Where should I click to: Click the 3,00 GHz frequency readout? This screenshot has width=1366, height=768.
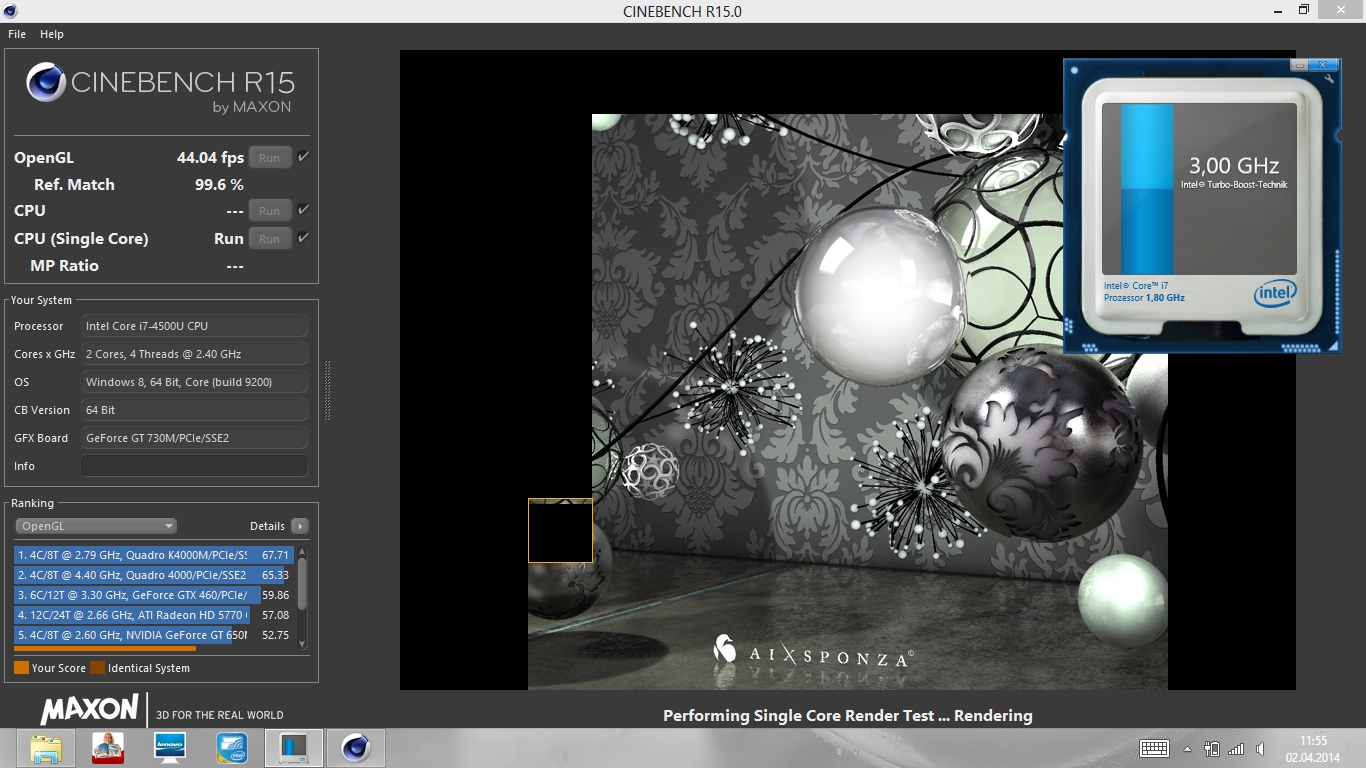tap(1233, 166)
